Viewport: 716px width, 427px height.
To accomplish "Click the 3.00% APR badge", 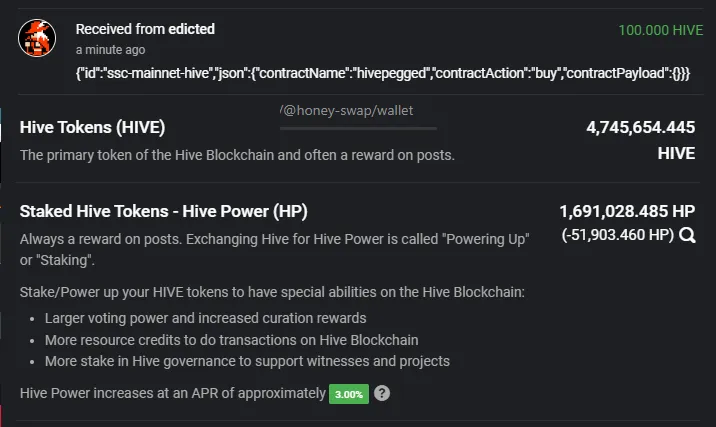I will [x=349, y=394].
